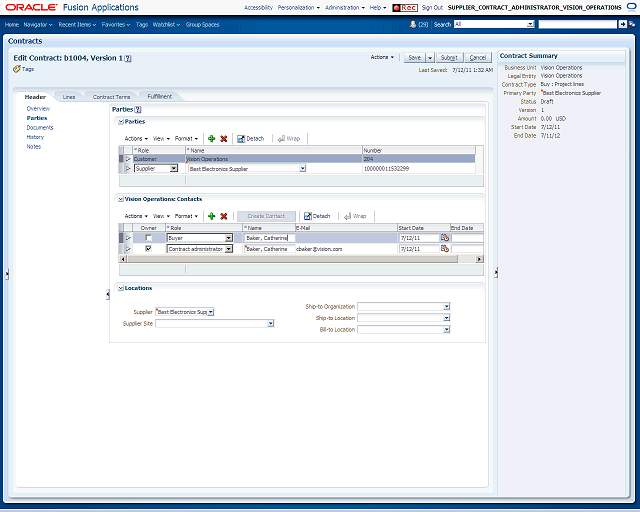This screenshot has width=640, height=512.
Task: Detach the Parties table
Action: 251,139
